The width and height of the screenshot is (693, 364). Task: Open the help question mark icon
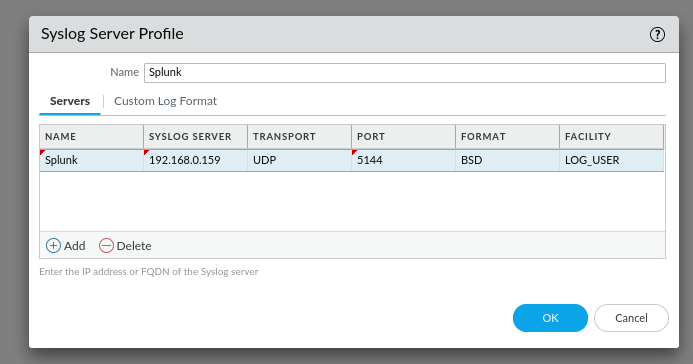coord(657,34)
